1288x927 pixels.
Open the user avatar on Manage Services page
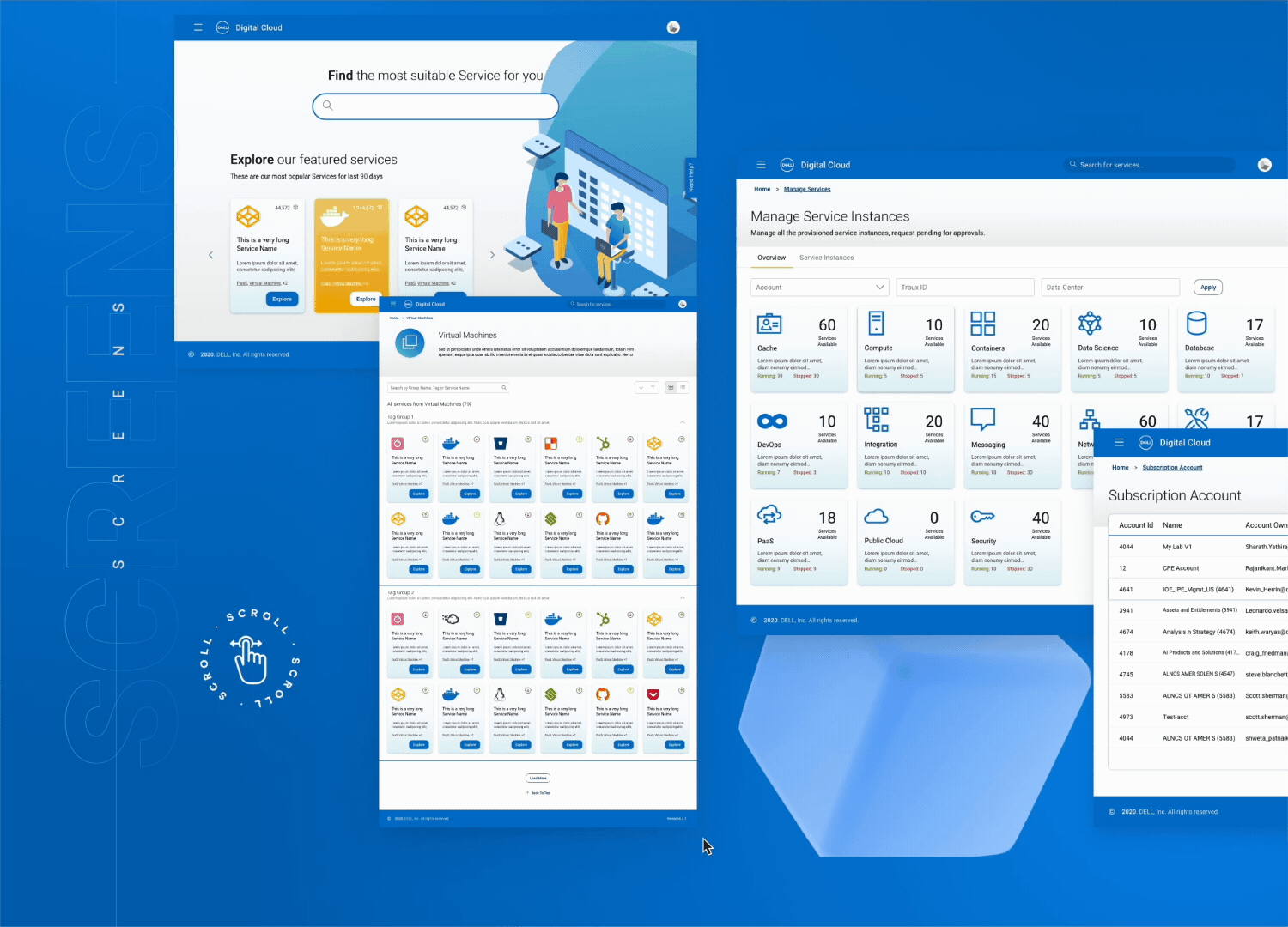point(1264,165)
